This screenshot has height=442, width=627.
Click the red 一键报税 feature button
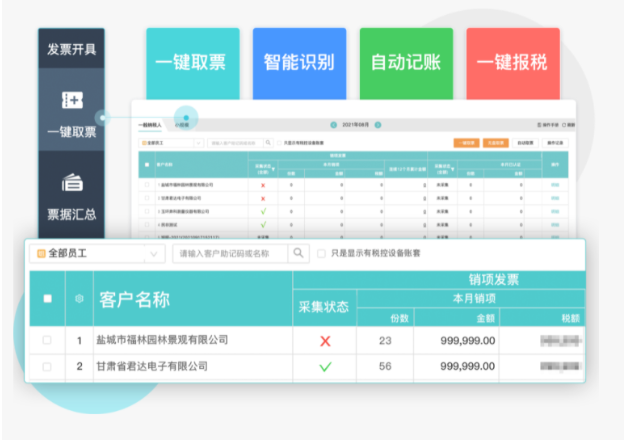[x=512, y=62]
